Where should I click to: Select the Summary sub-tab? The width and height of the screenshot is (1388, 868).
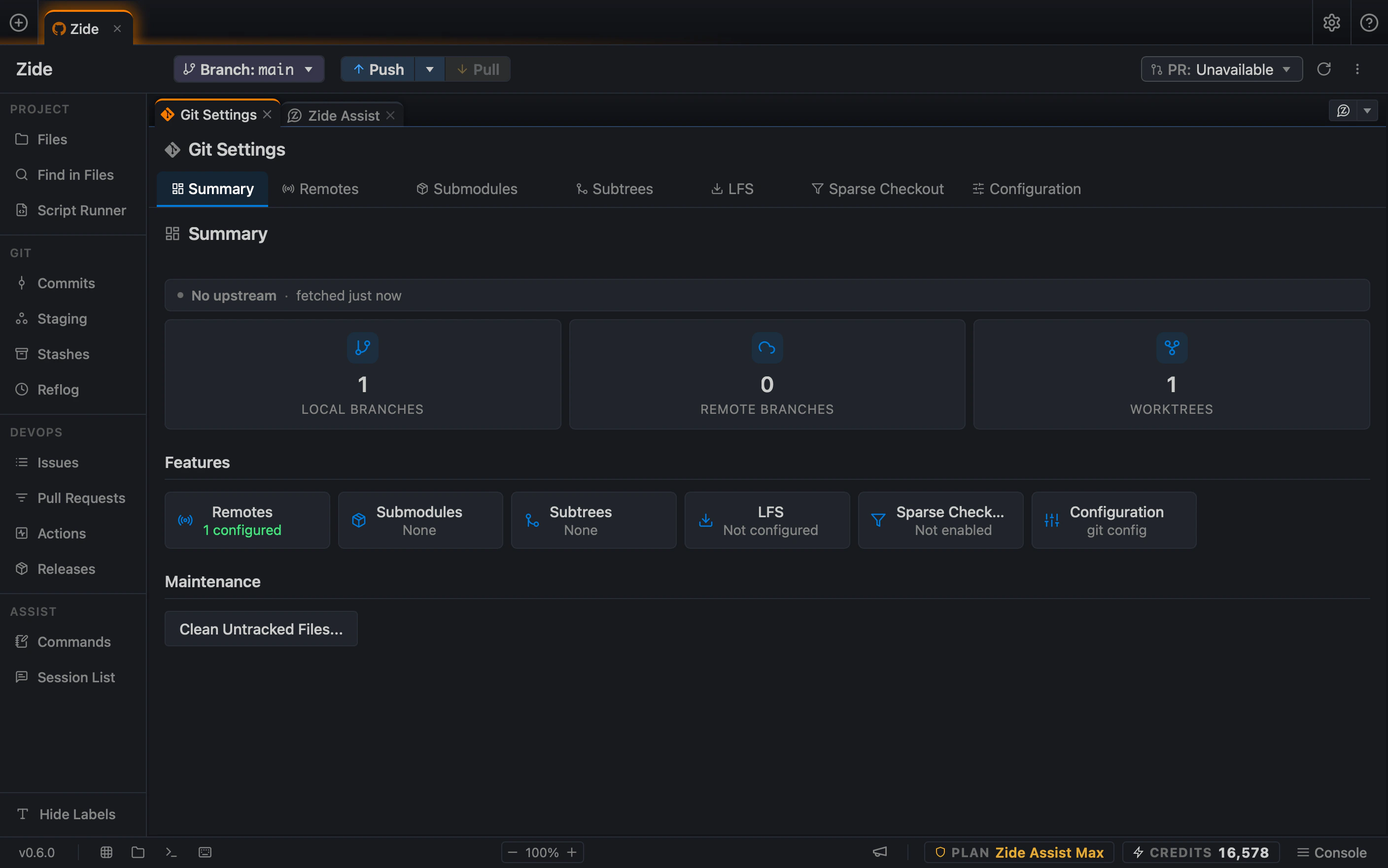click(x=212, y=189)
